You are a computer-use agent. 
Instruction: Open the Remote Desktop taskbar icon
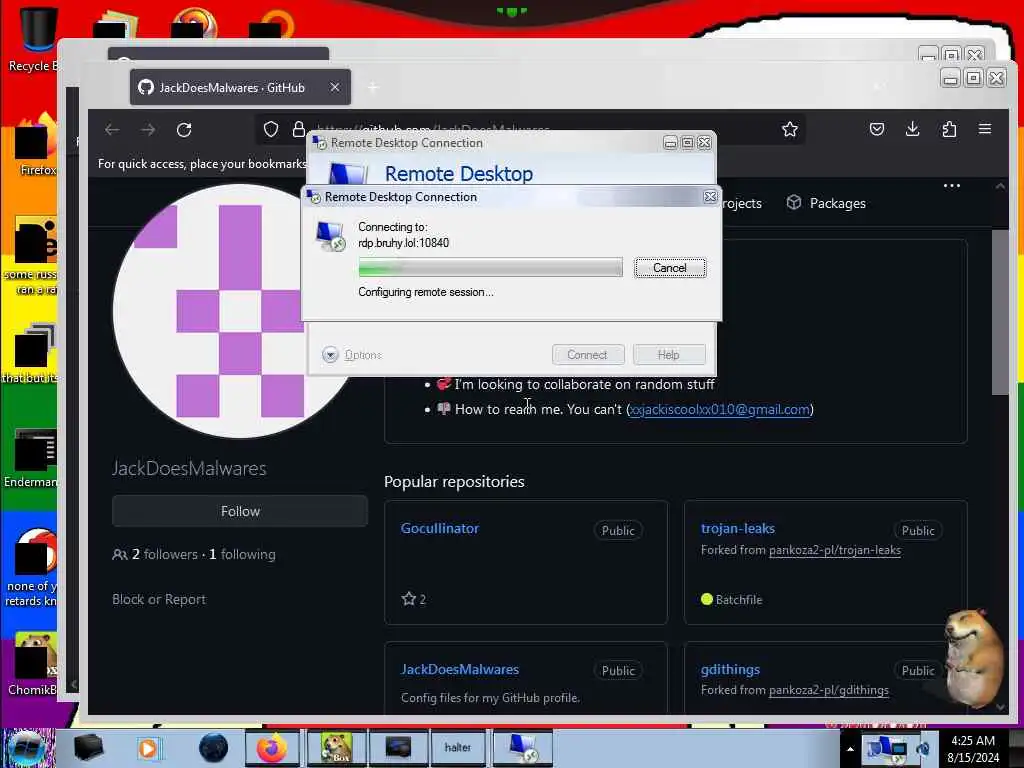[523, 748]
